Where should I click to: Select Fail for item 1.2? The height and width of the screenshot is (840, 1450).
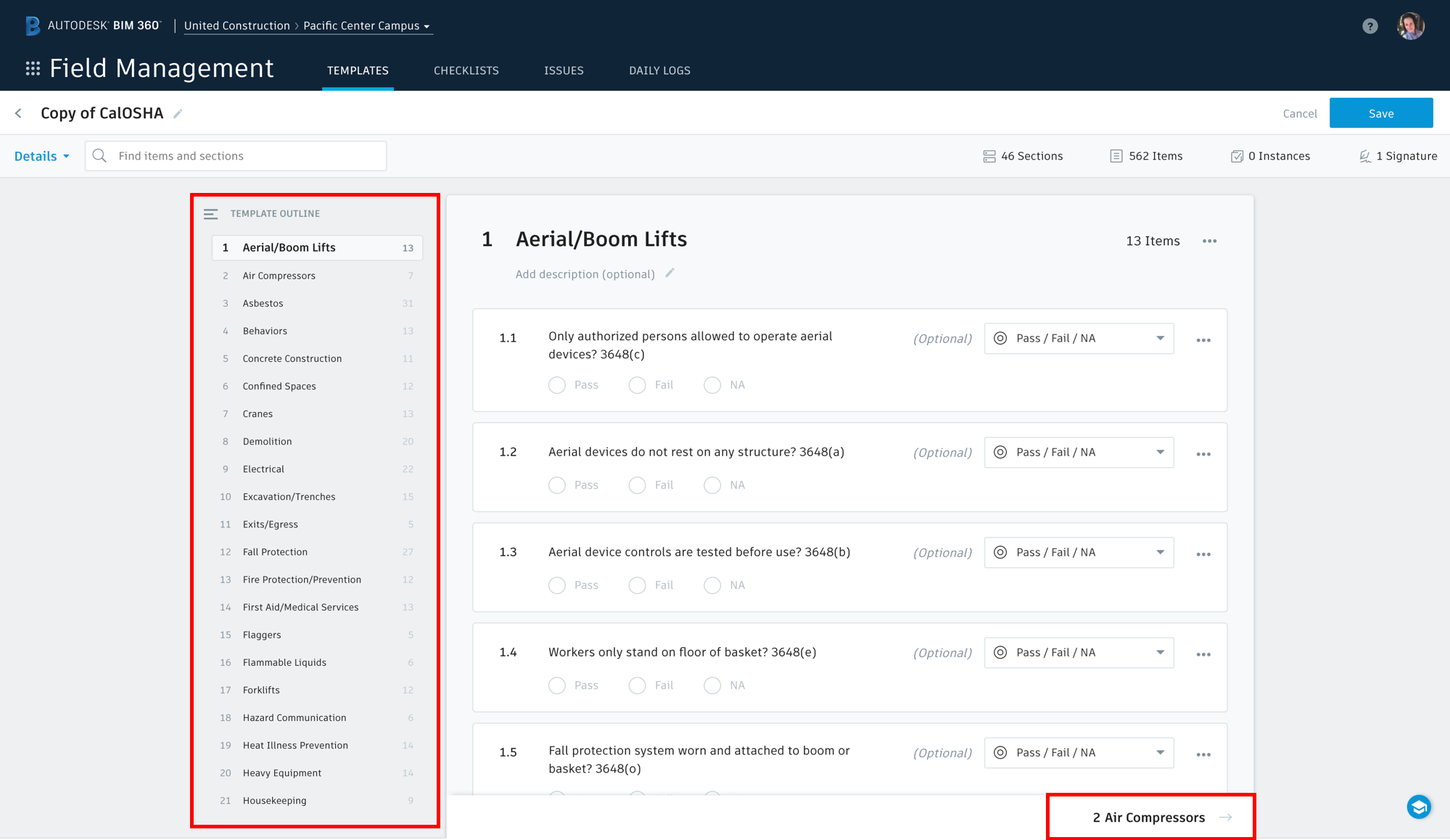click(x=637, y=485)
